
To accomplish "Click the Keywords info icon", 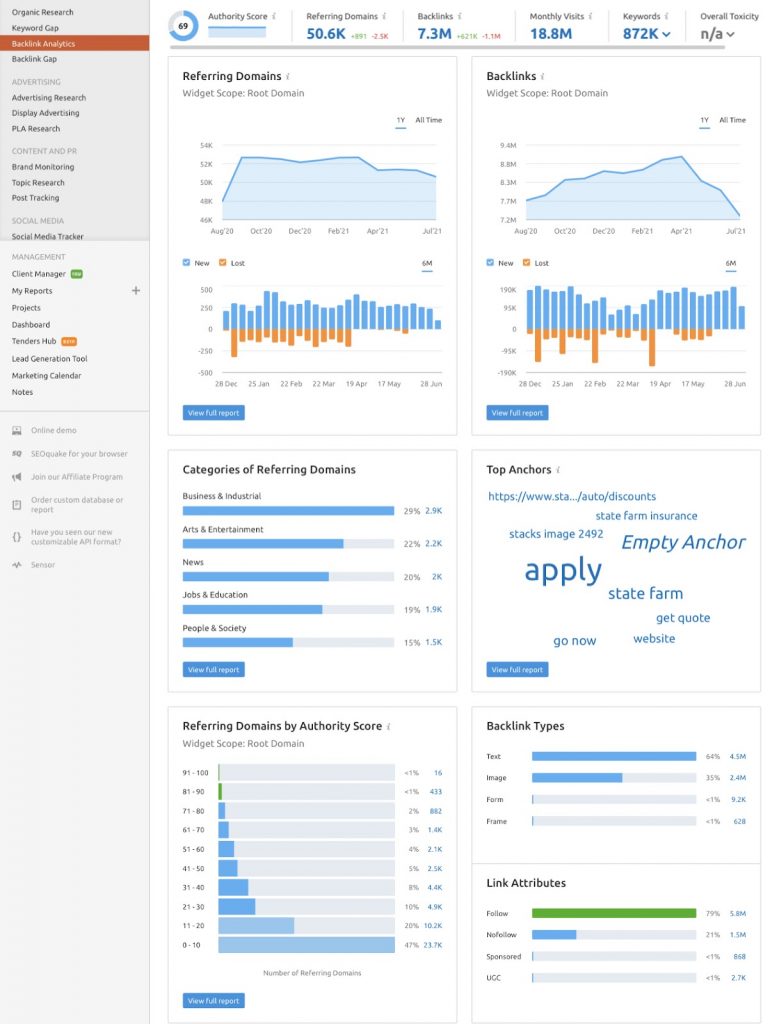I will 666,16.
